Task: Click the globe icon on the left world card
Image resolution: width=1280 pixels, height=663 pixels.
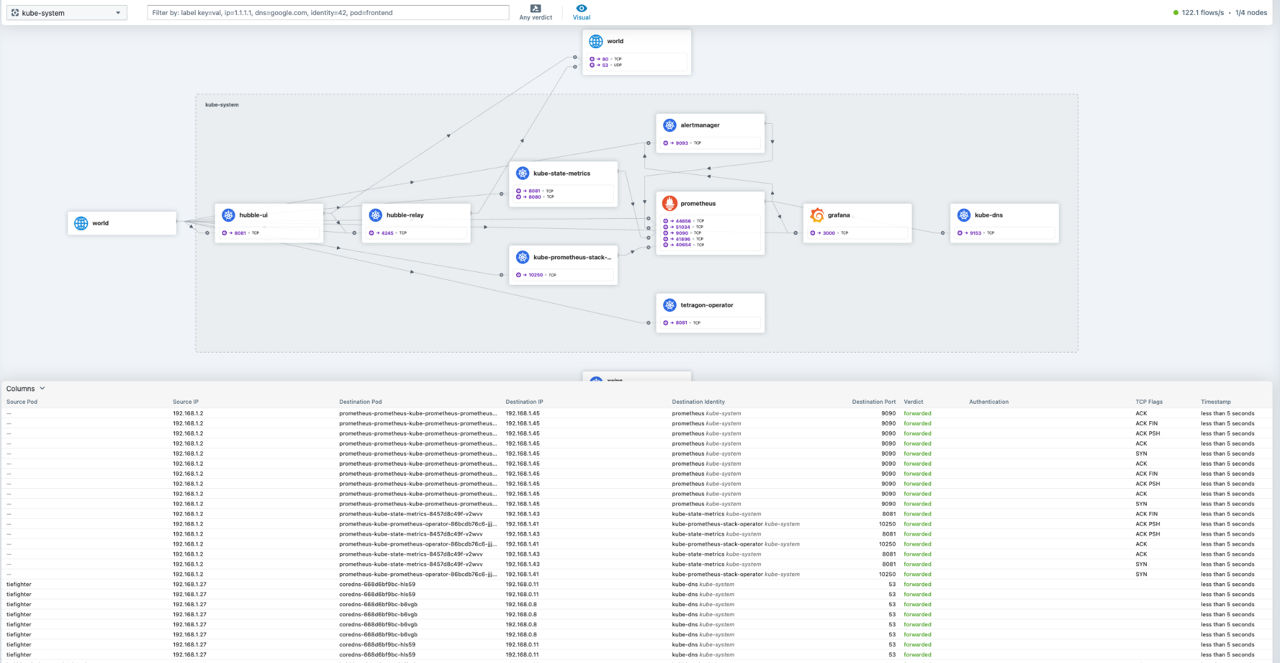Action: 81,223
